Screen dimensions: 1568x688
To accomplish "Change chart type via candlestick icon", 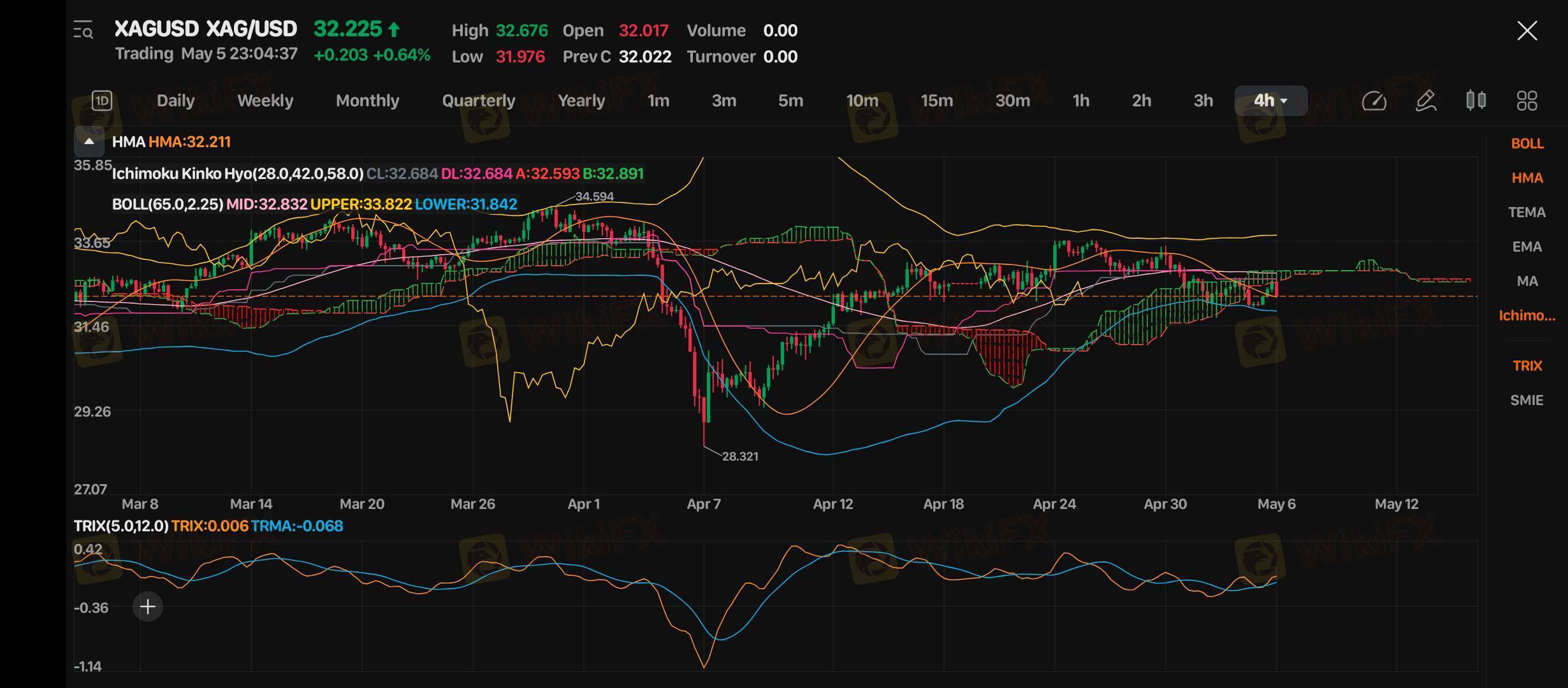I will coord(1476,101).
